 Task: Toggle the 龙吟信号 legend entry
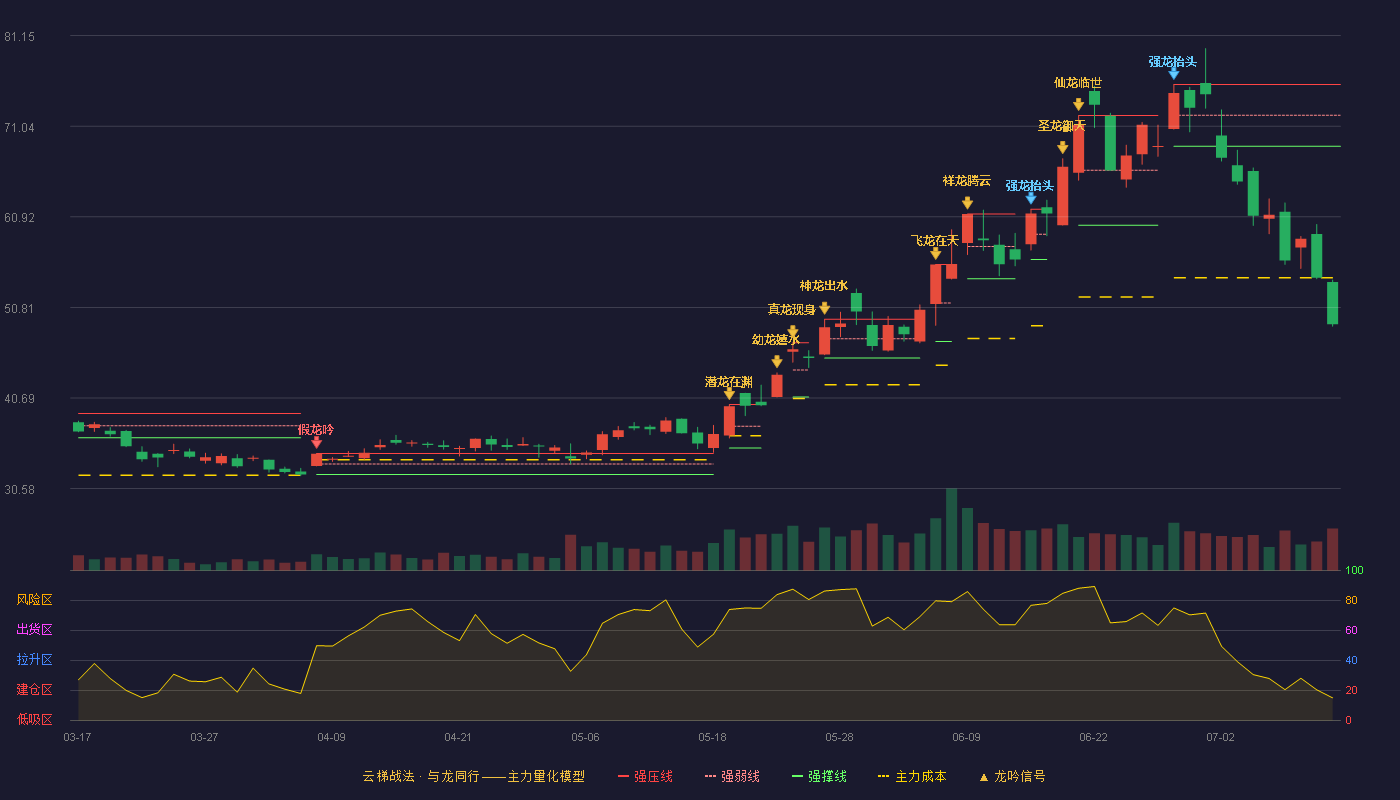tap(1012, 776)
